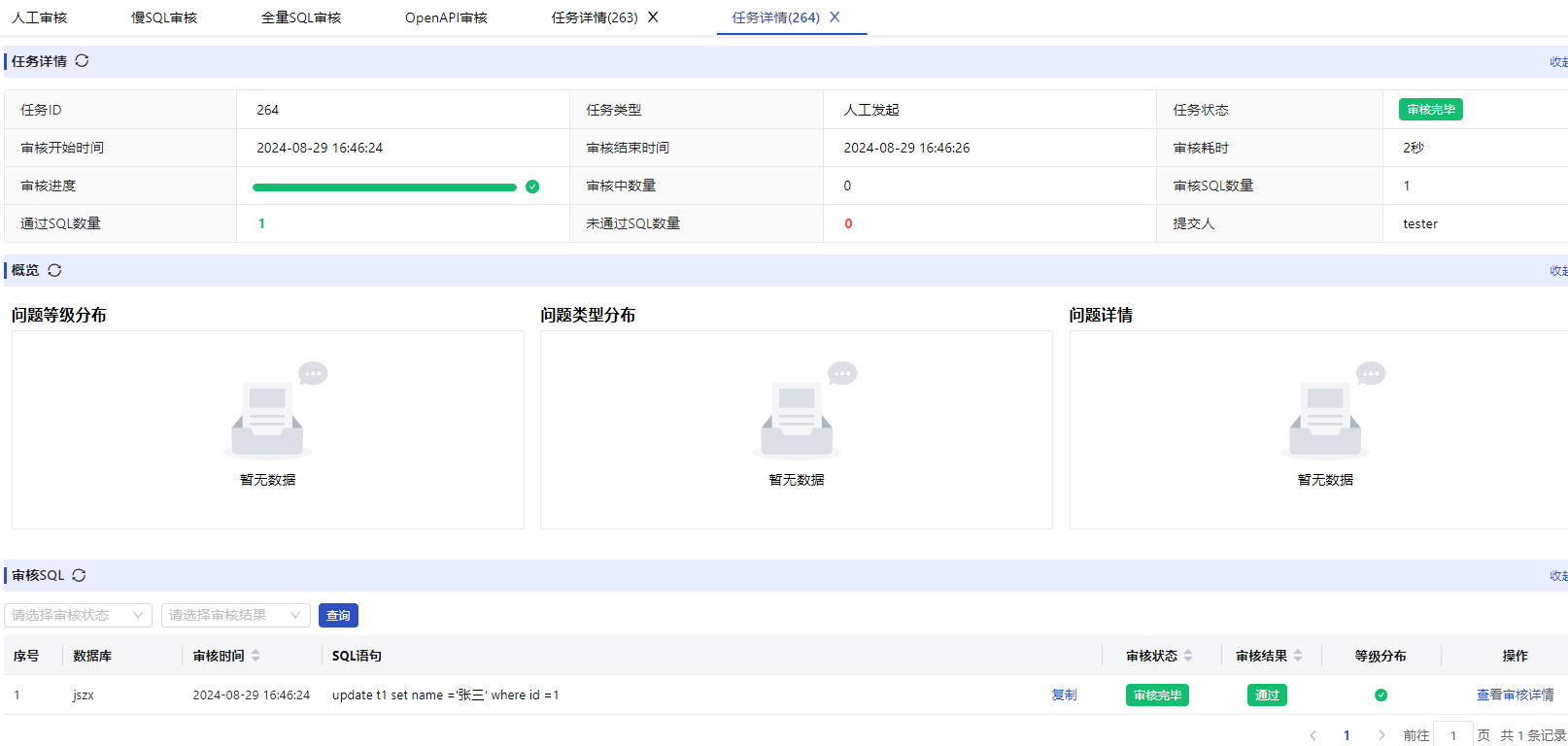Click the 共 1 条记录 total text
Screen dimensions: 1568x746
pyautogui.click(x=1533, y=735)
